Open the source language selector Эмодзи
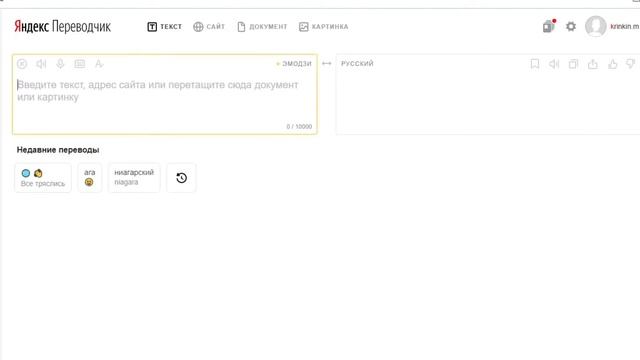This screenshot has height=360, width=640. point(294,64)
